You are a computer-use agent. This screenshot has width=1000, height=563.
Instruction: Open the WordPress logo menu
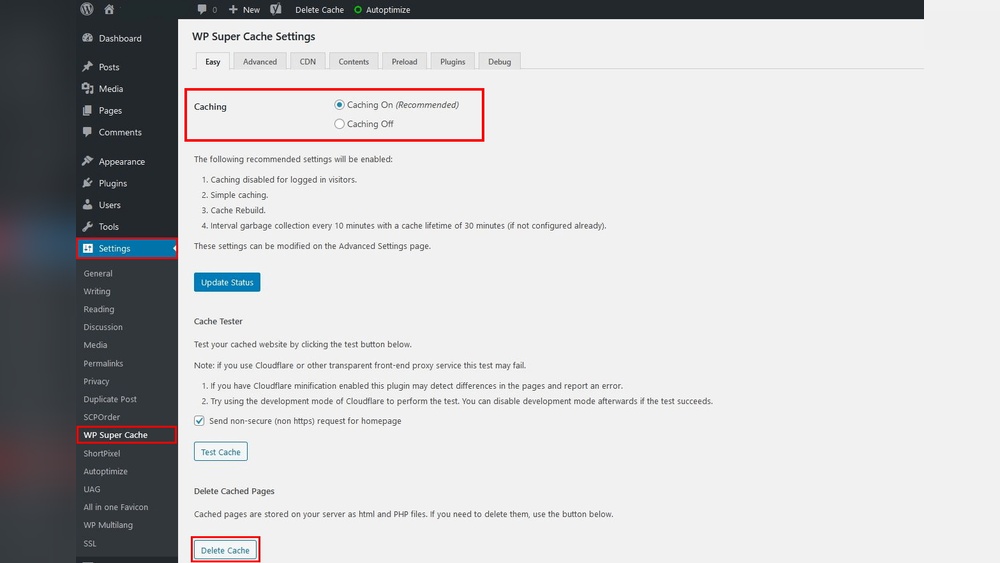pyautogui.click(x=87, y=9)
